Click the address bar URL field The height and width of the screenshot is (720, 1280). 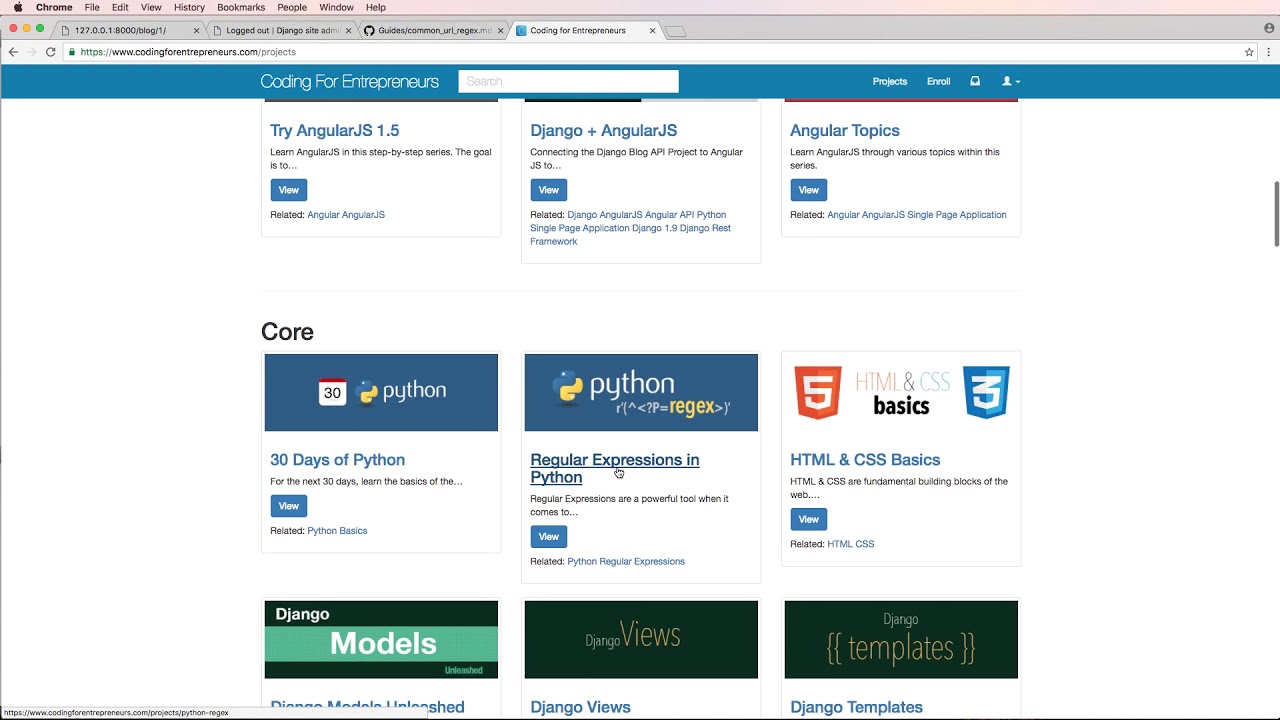coord(650,52)
